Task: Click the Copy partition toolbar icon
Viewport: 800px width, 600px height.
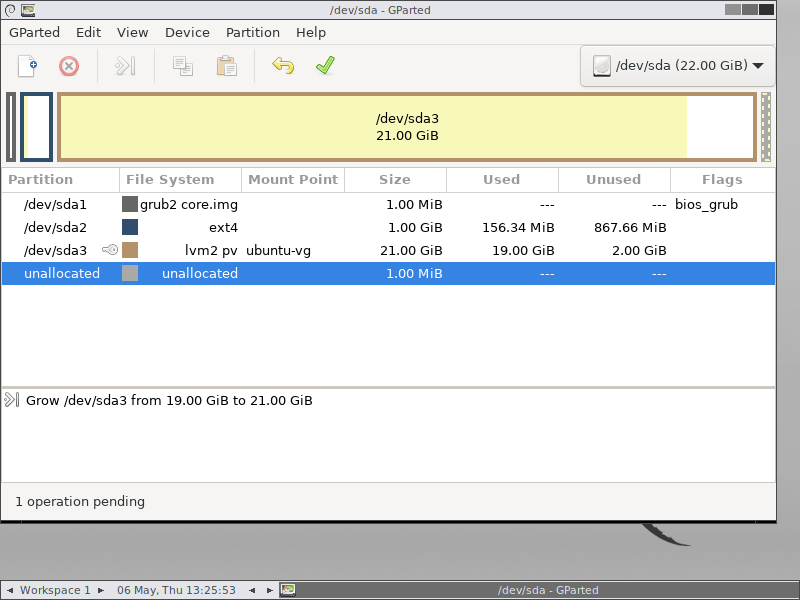Action: pos(182,66)
